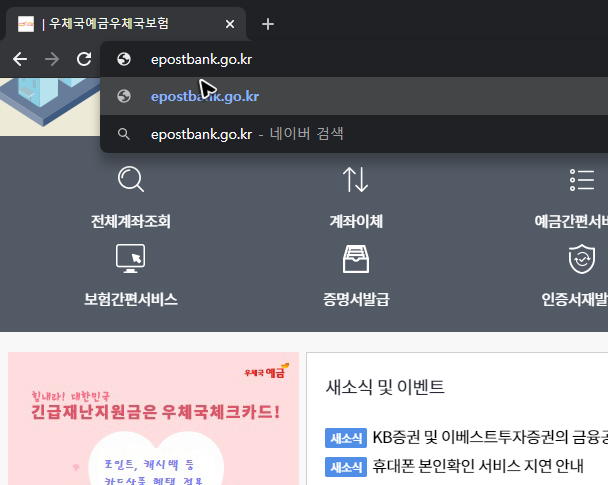608x485 pixels.
Task: Click the 전체계좌조회 label
Action: [131, 221]
